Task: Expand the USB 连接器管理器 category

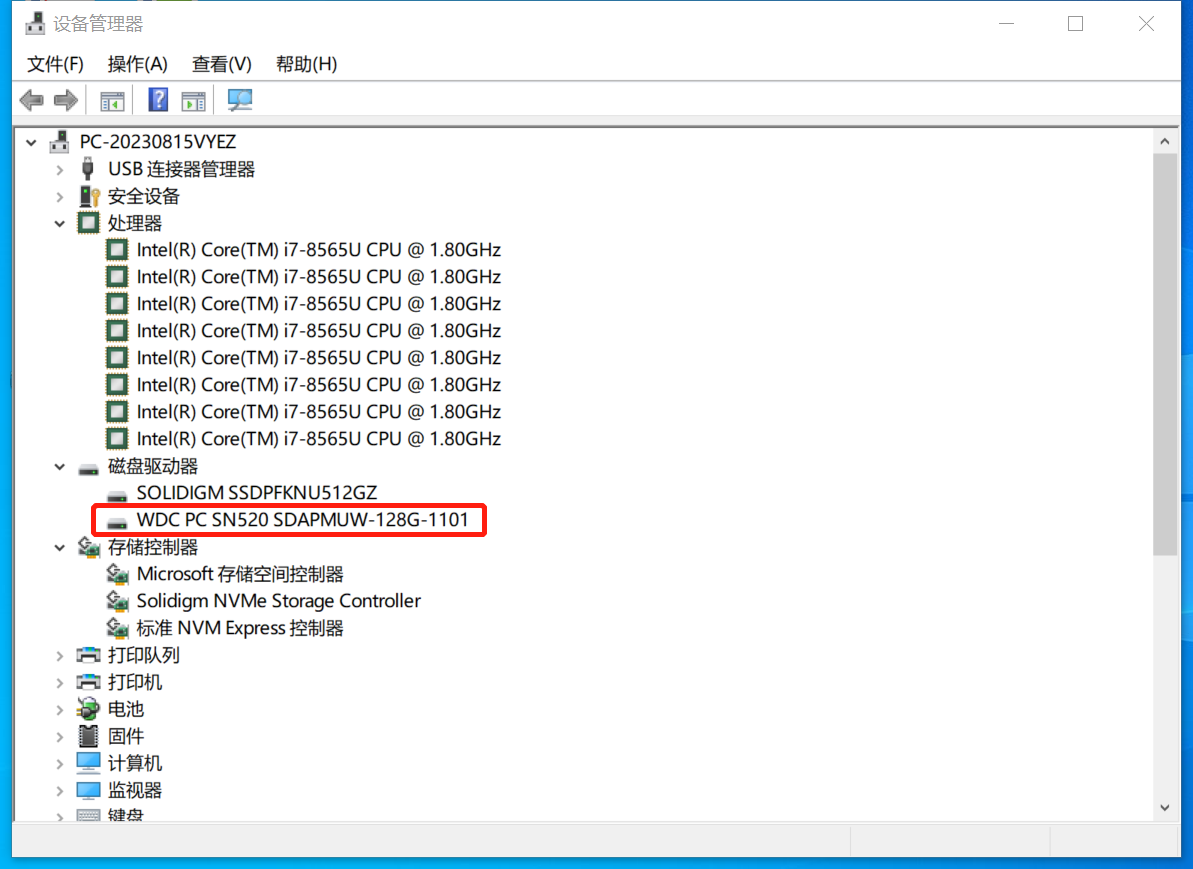Action: pyautogui.click(x=60, y=170)
